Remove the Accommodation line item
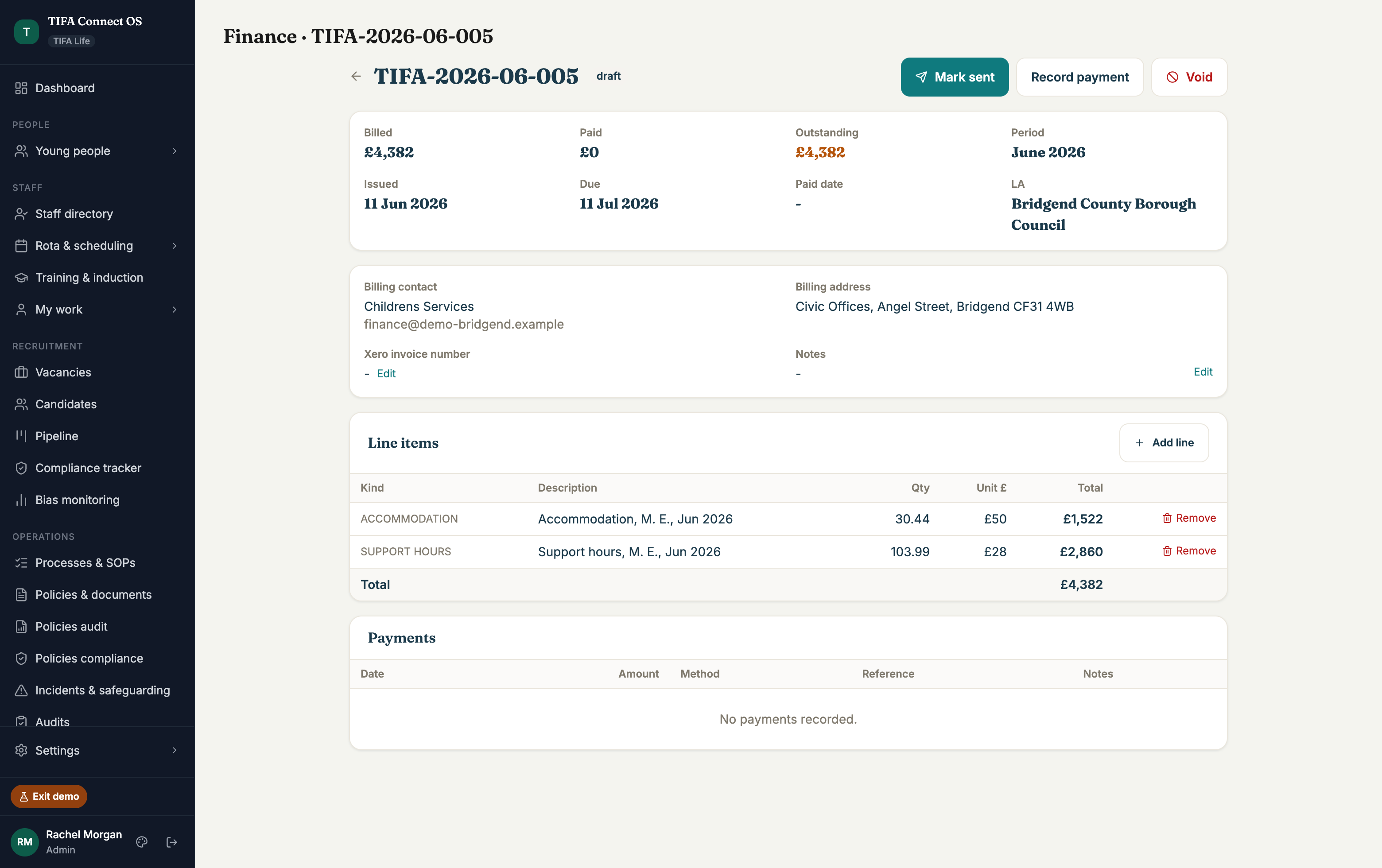The width and height of the screenshot is (1382, 868). [1189, 518]
